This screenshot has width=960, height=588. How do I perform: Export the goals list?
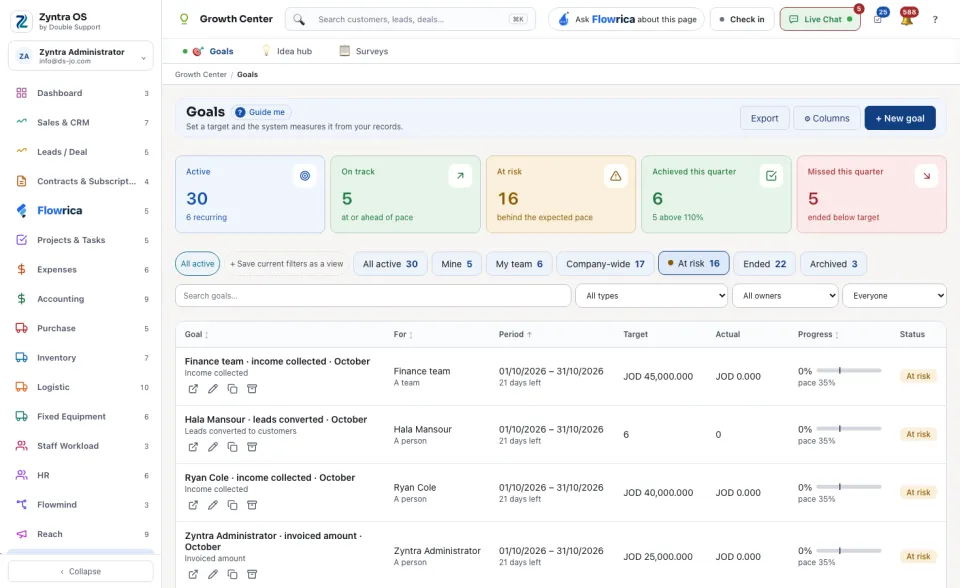coord(765,118)
